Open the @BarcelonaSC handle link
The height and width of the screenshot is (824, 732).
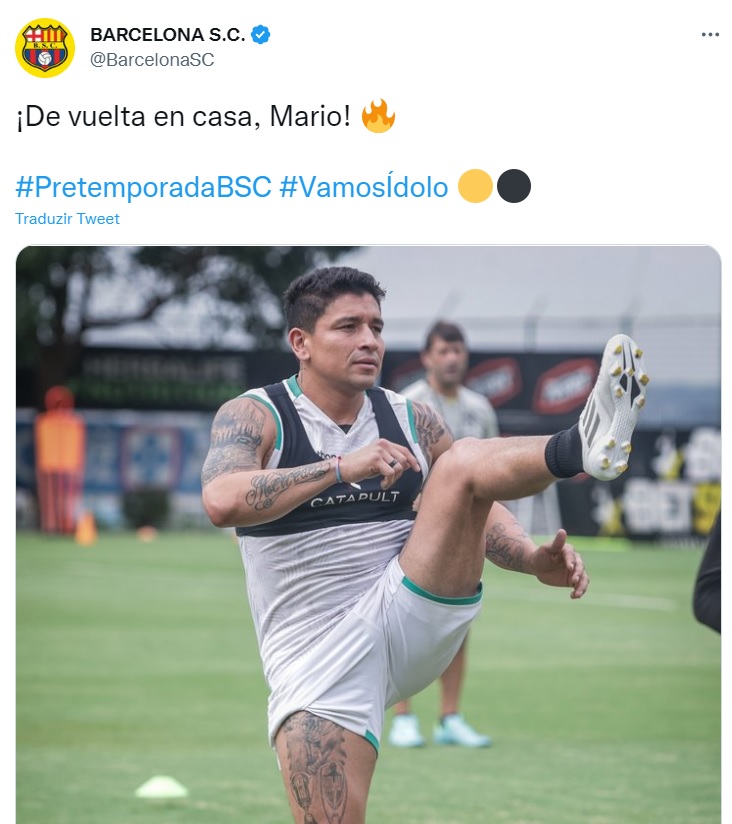coord(152,59)
